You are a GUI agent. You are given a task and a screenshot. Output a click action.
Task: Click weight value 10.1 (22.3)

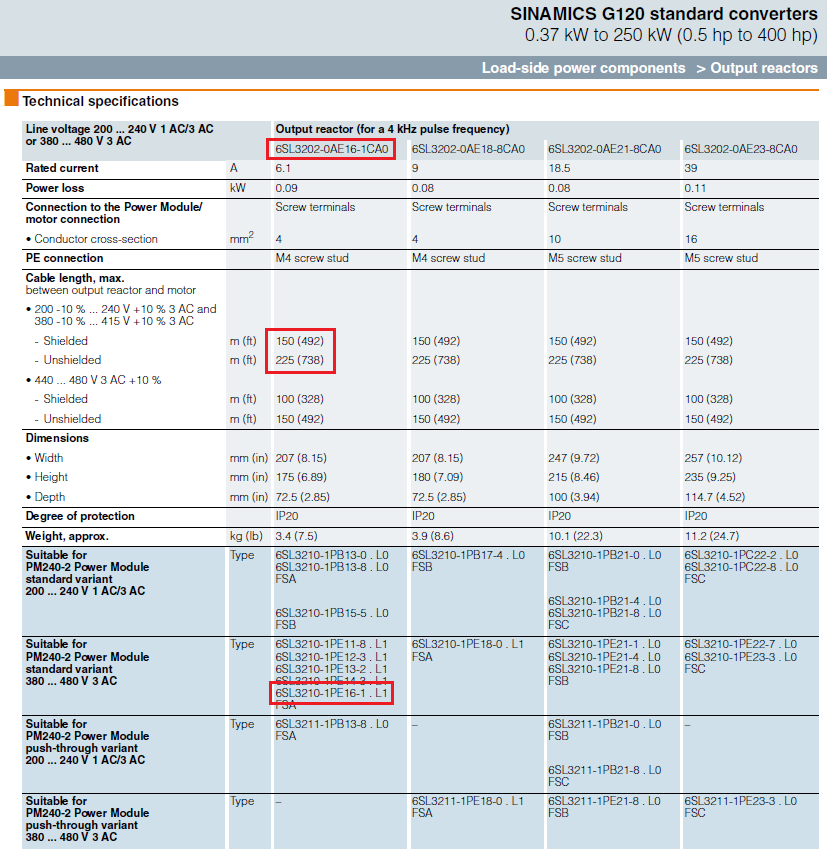point(575,536)
